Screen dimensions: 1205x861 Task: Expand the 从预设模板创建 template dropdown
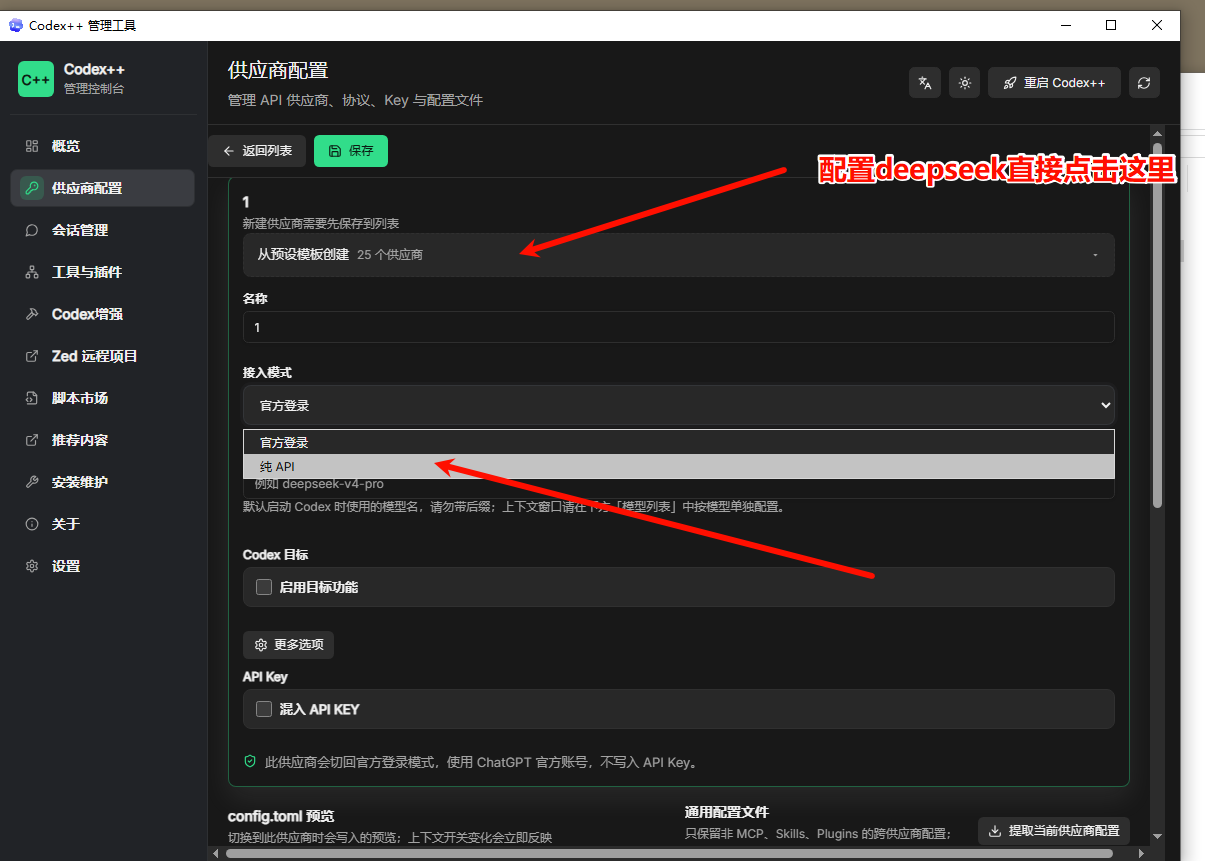click(x=678, y=255)
